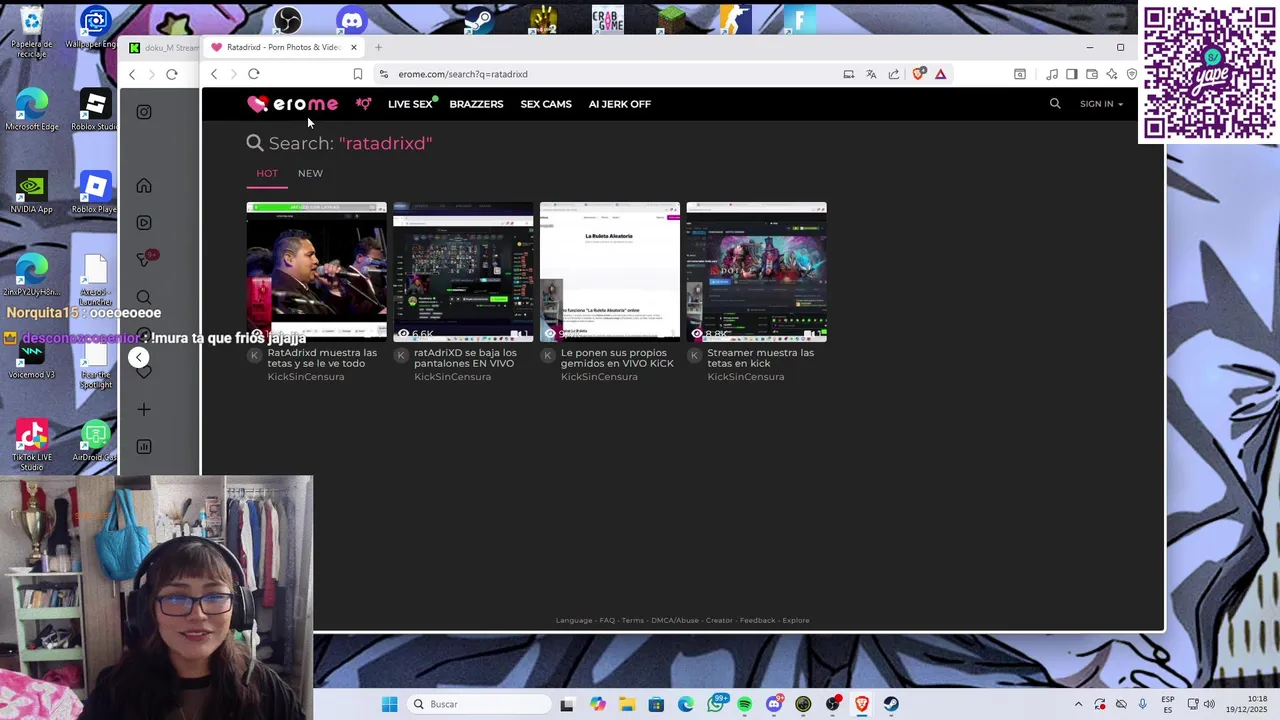This screenshot has width=1280, height=720.
Task: Click the share icon in address bar
Action: click(894, 74)
